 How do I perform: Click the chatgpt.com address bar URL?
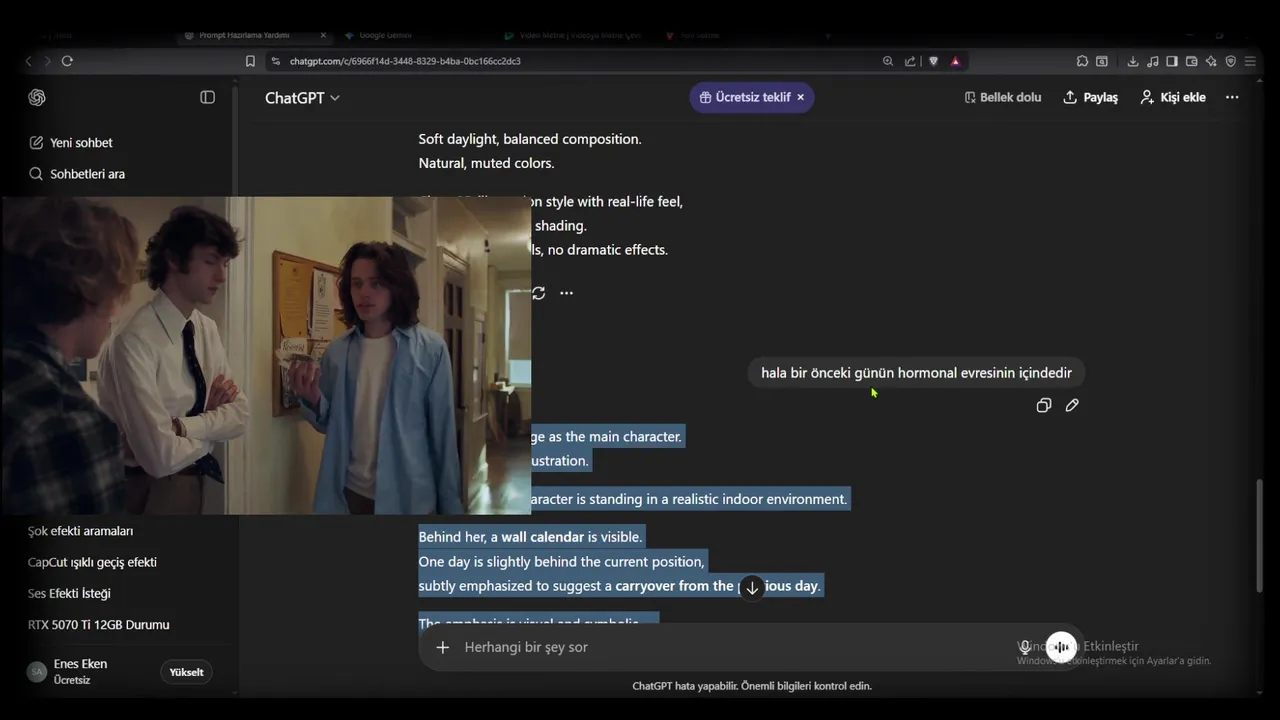coord(405,61)
